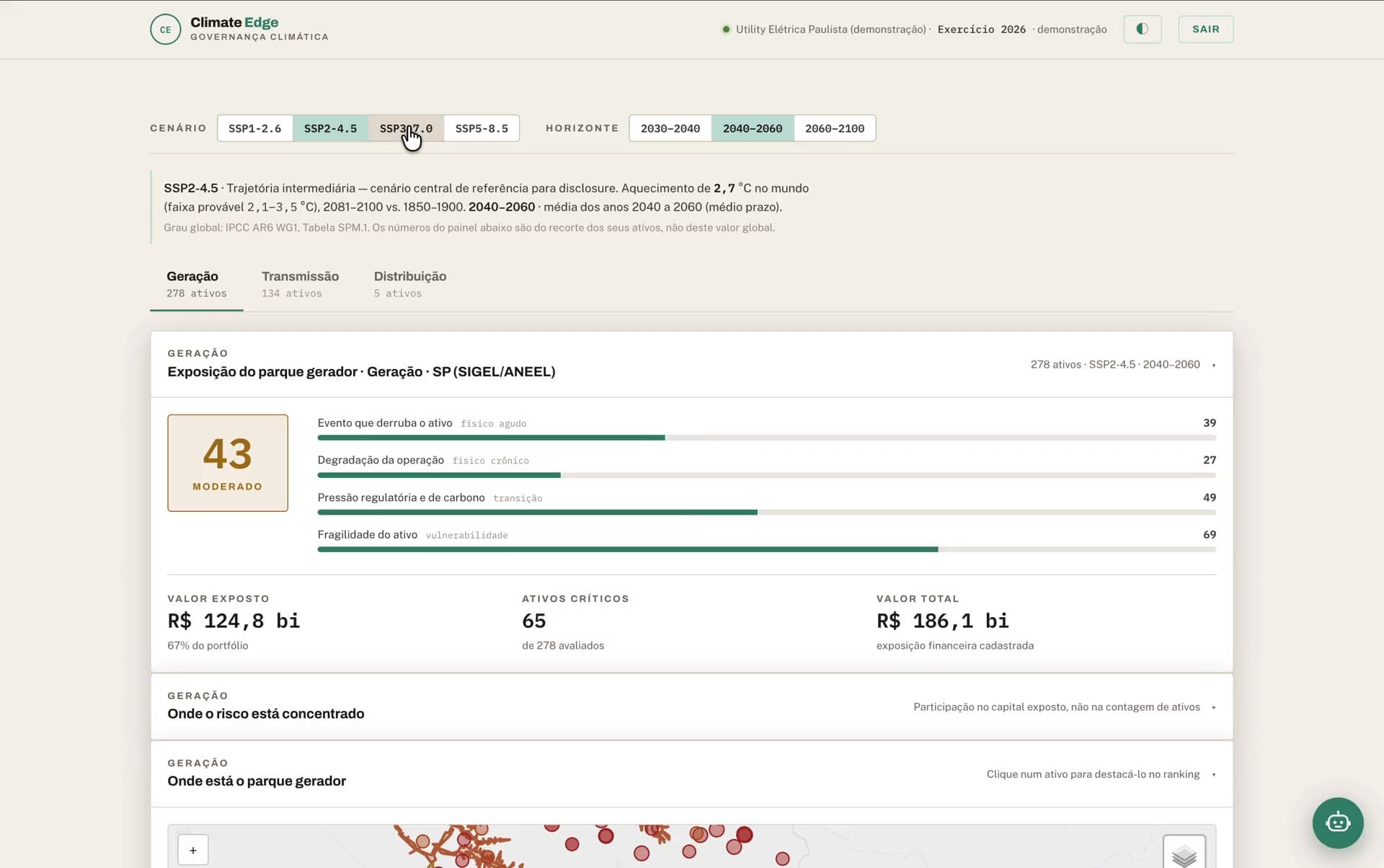Click the Exercício 2026 label
This screenshot has height=868, width=1384.
(x=981, y=30)
